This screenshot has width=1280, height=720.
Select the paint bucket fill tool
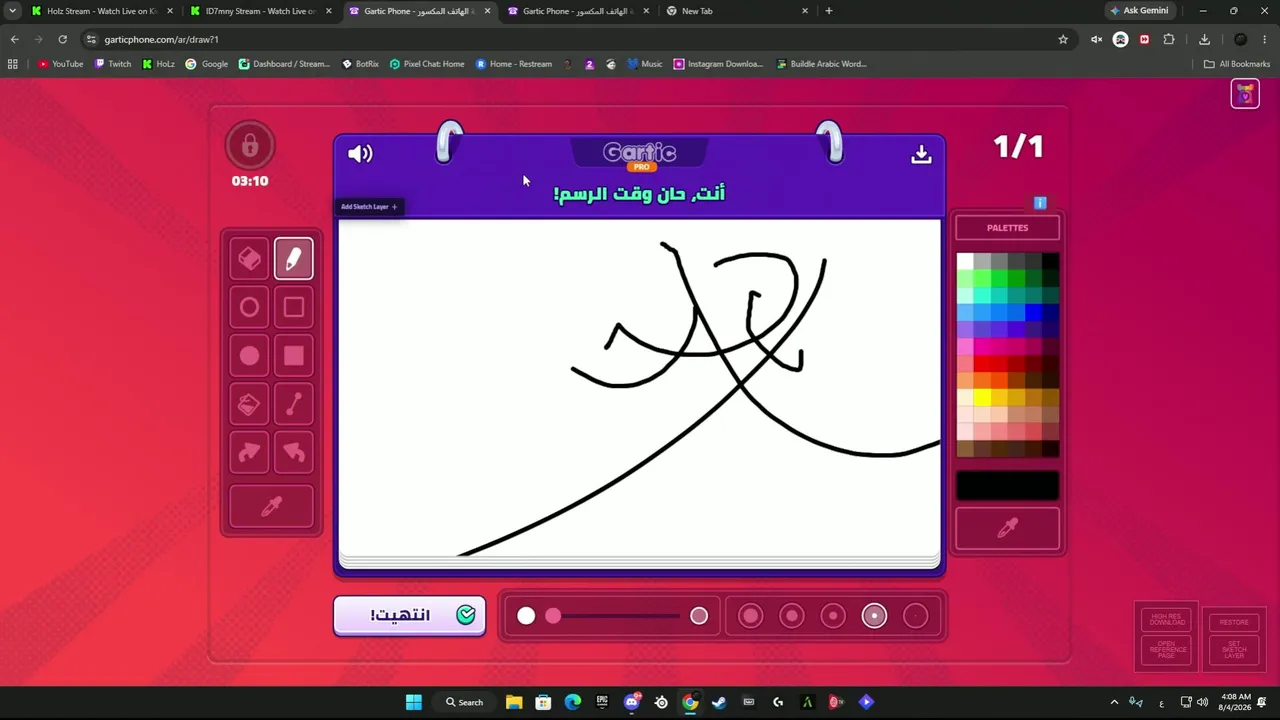pos(250,404)
